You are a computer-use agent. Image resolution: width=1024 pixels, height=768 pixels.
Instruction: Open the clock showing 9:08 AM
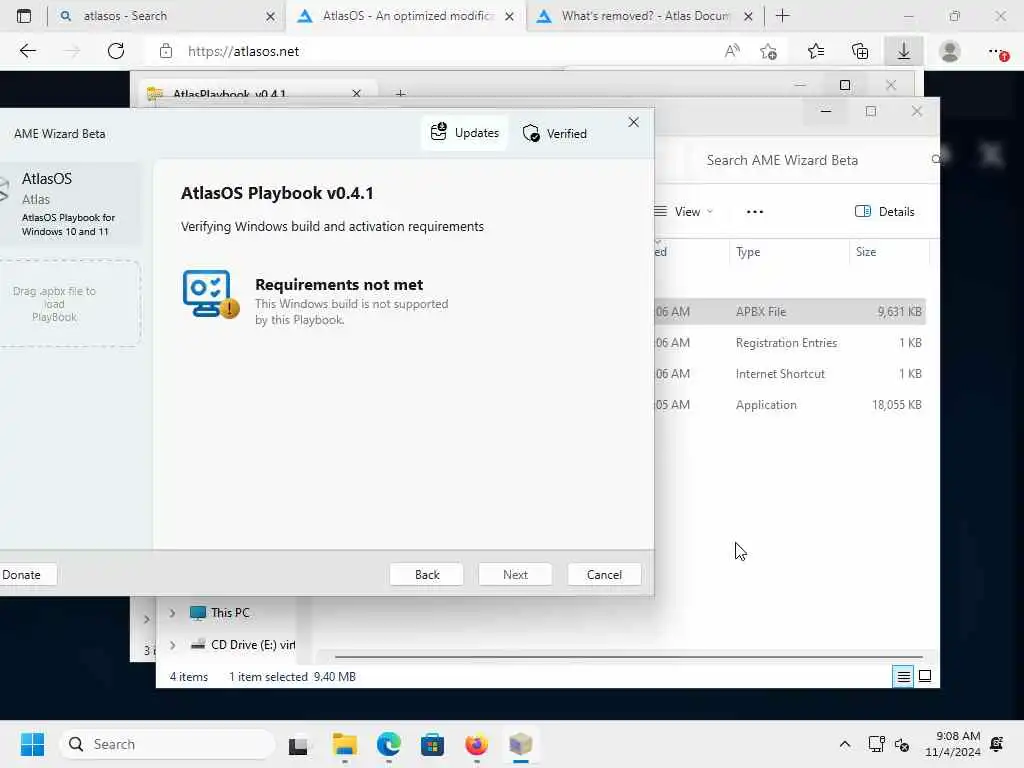click(x=953, y=744)
